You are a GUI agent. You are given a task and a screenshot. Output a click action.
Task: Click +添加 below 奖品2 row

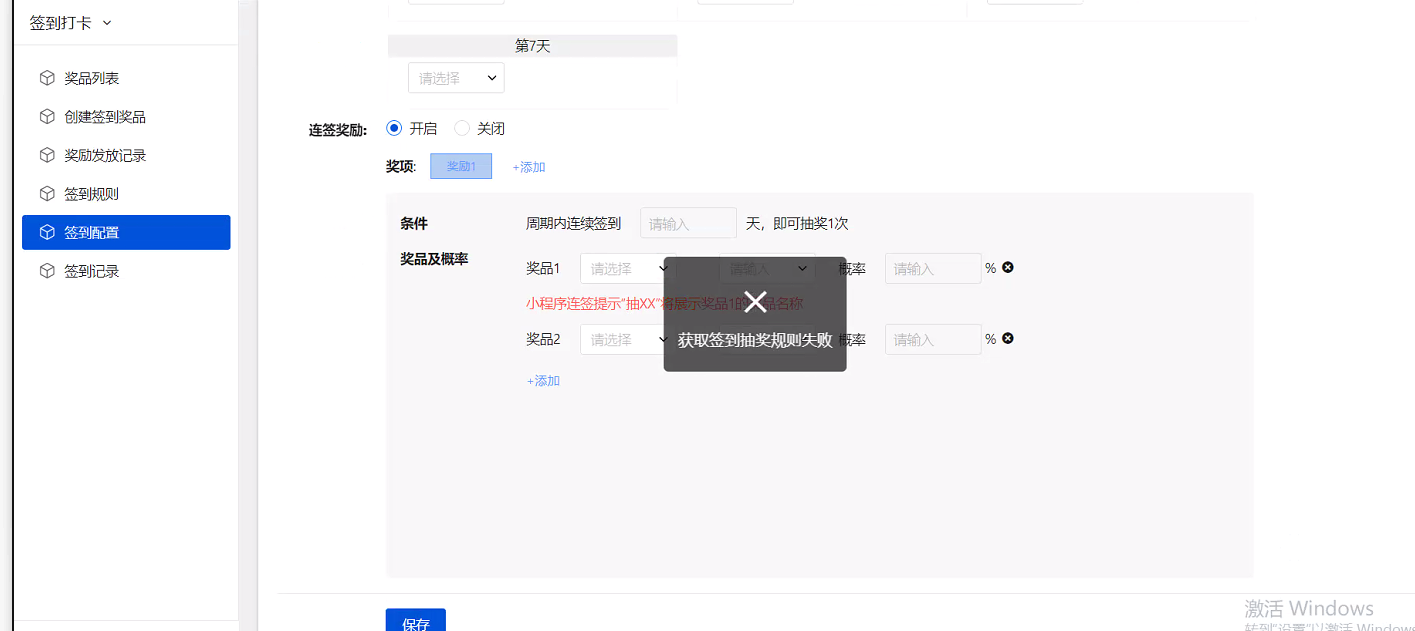[543, 381]
